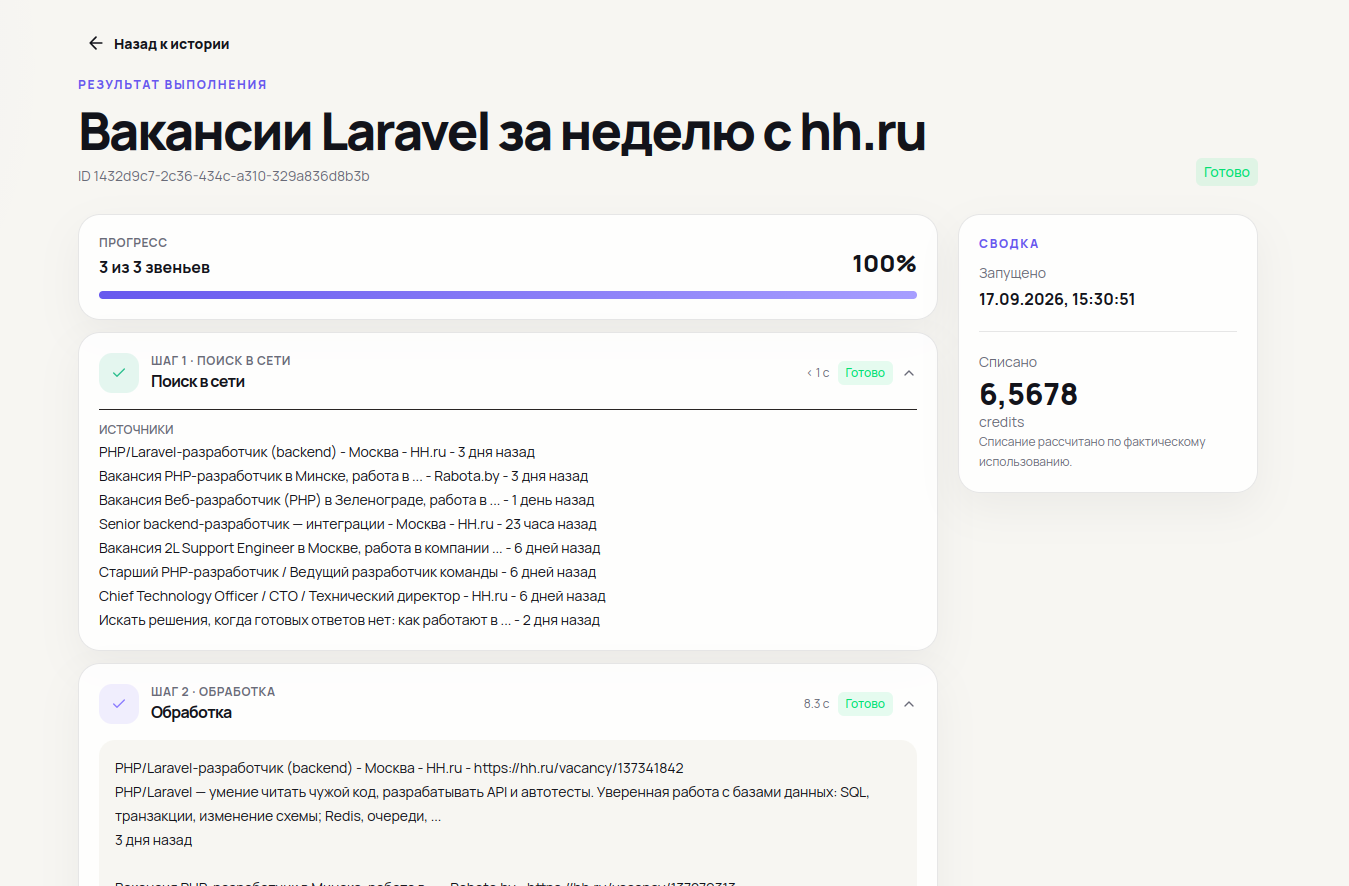
Task: Click source Искать решения, когда готовых ответов нет
Action: [x=350, y=620]
